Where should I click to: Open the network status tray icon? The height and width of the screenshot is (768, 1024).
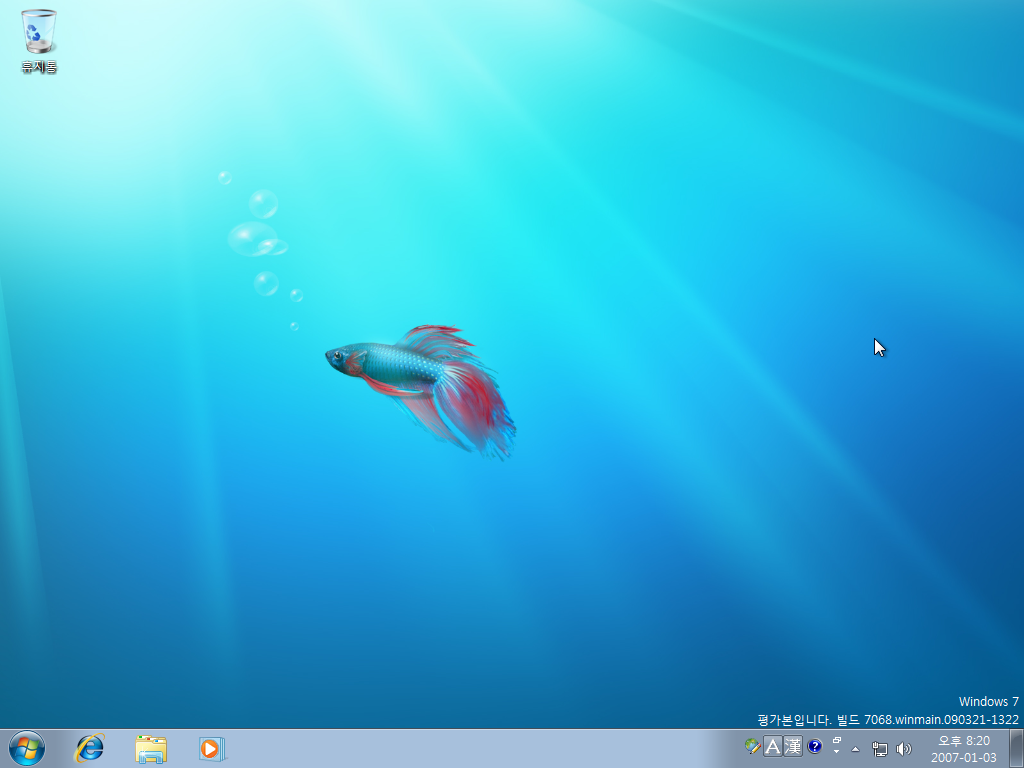(x=880, y=749)
